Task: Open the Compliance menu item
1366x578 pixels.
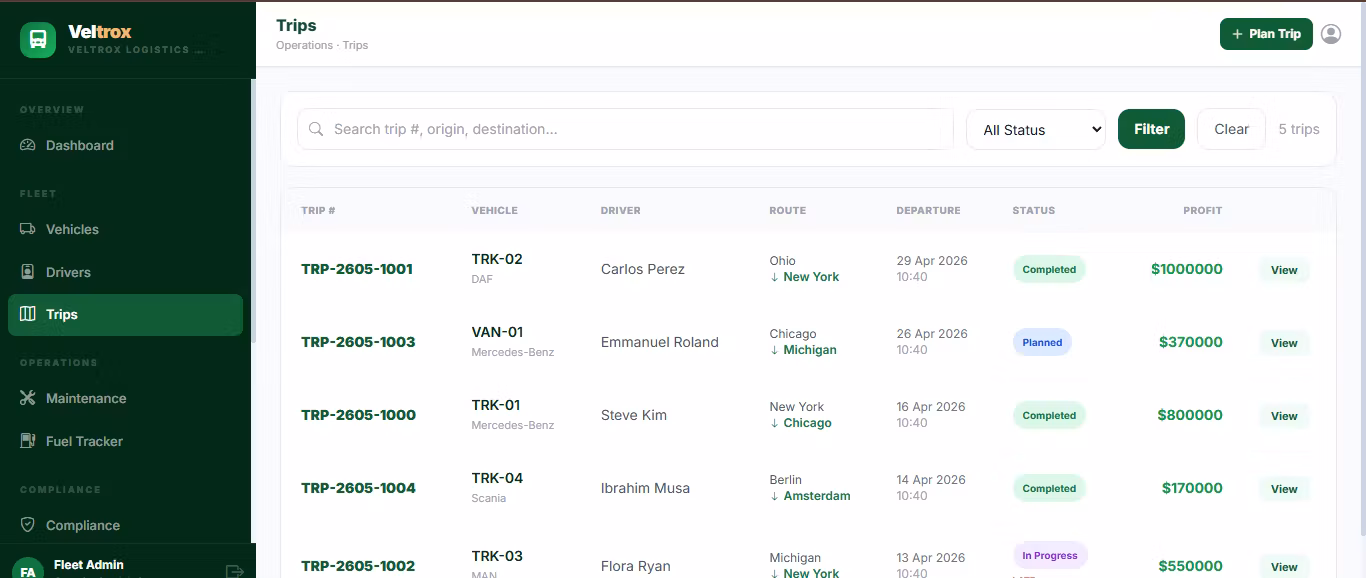Action: pos(126,525)
